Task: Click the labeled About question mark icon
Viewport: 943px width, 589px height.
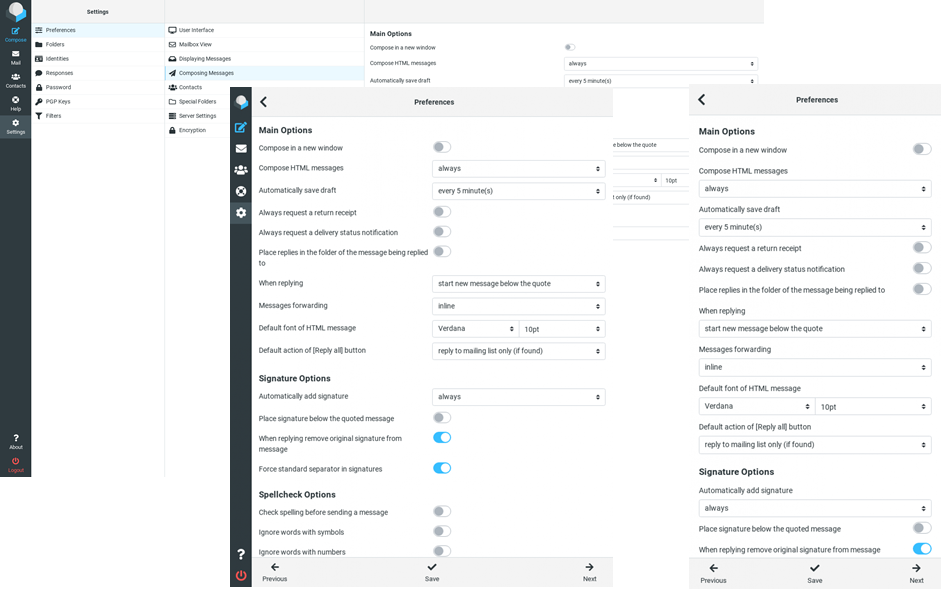Action: pyautogui.click(x=15, y=441)
